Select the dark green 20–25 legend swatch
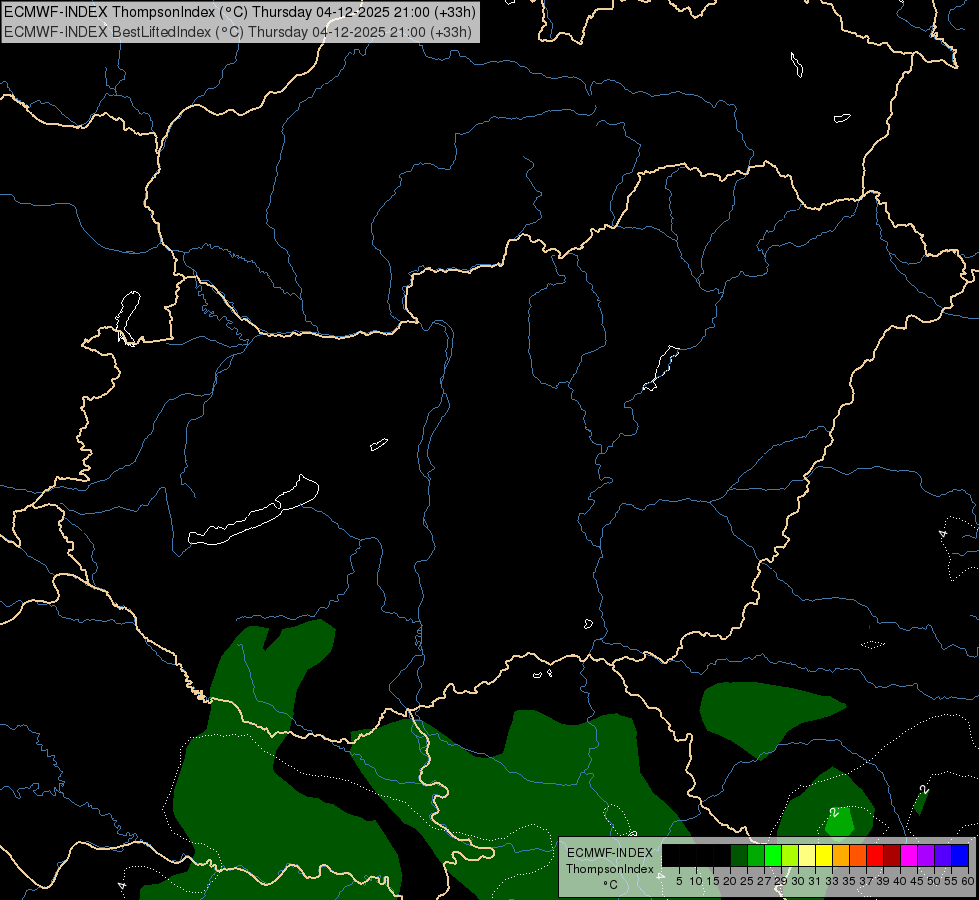979x900 pixels. click(x=739, y=855)
